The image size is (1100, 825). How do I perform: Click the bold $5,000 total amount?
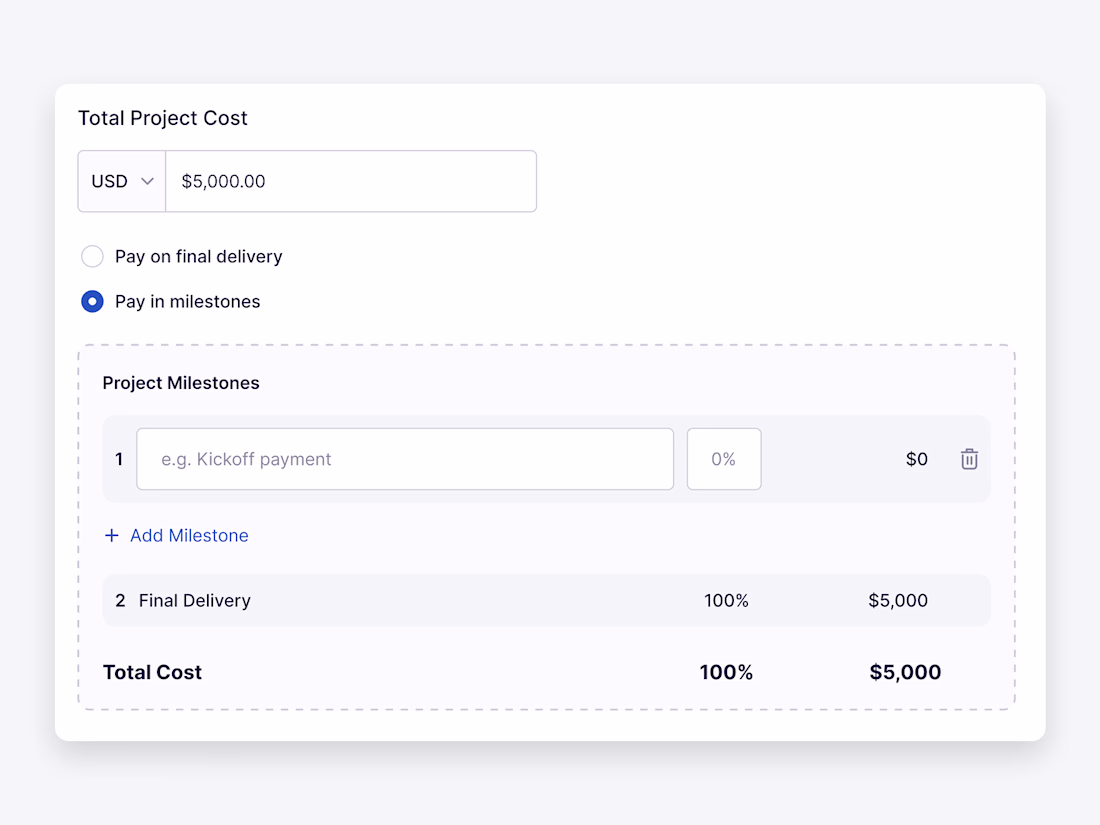pyautogui.click(x=905, y=672)
